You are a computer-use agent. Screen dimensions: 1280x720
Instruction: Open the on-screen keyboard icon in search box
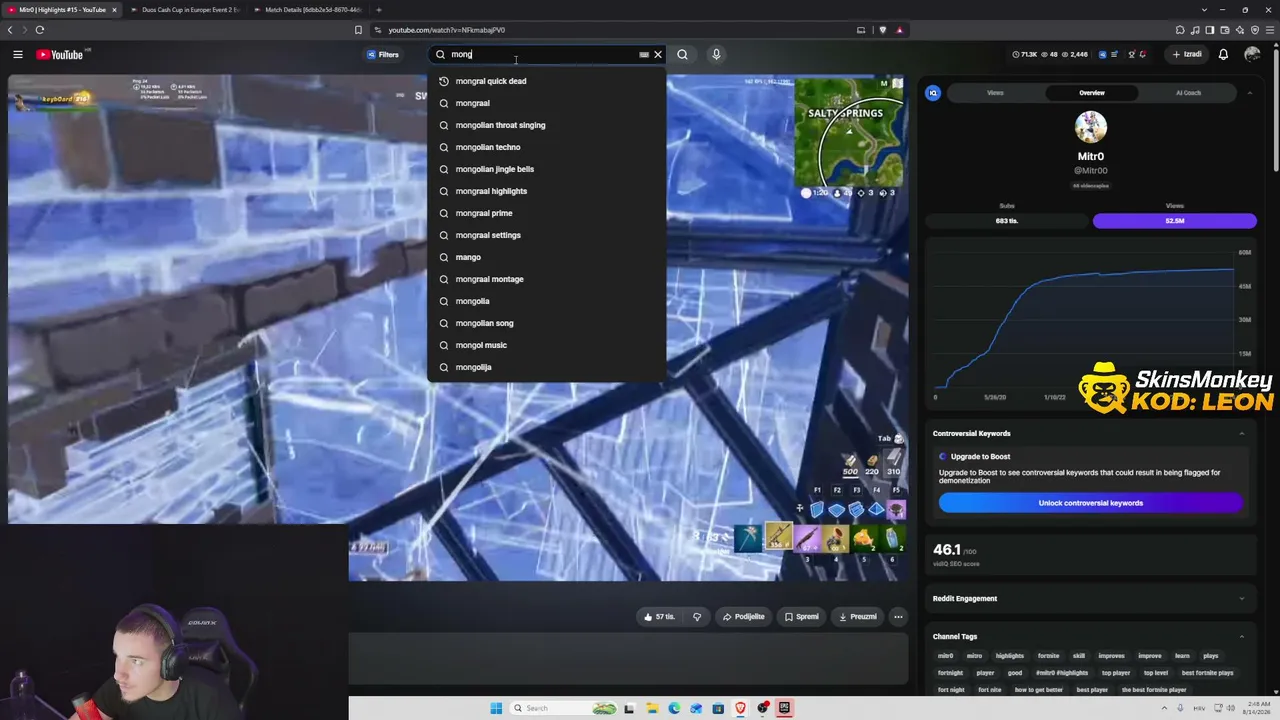[x=644, y=55]
